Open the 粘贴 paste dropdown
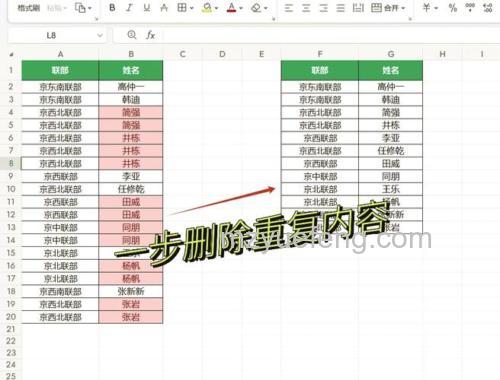The height and width of the screenshot is (380, 500). coord(57,8)
